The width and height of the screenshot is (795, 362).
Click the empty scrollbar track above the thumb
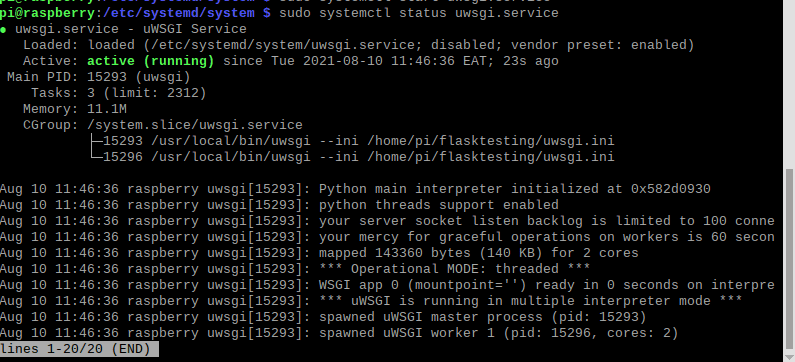[x=789, y=84]
